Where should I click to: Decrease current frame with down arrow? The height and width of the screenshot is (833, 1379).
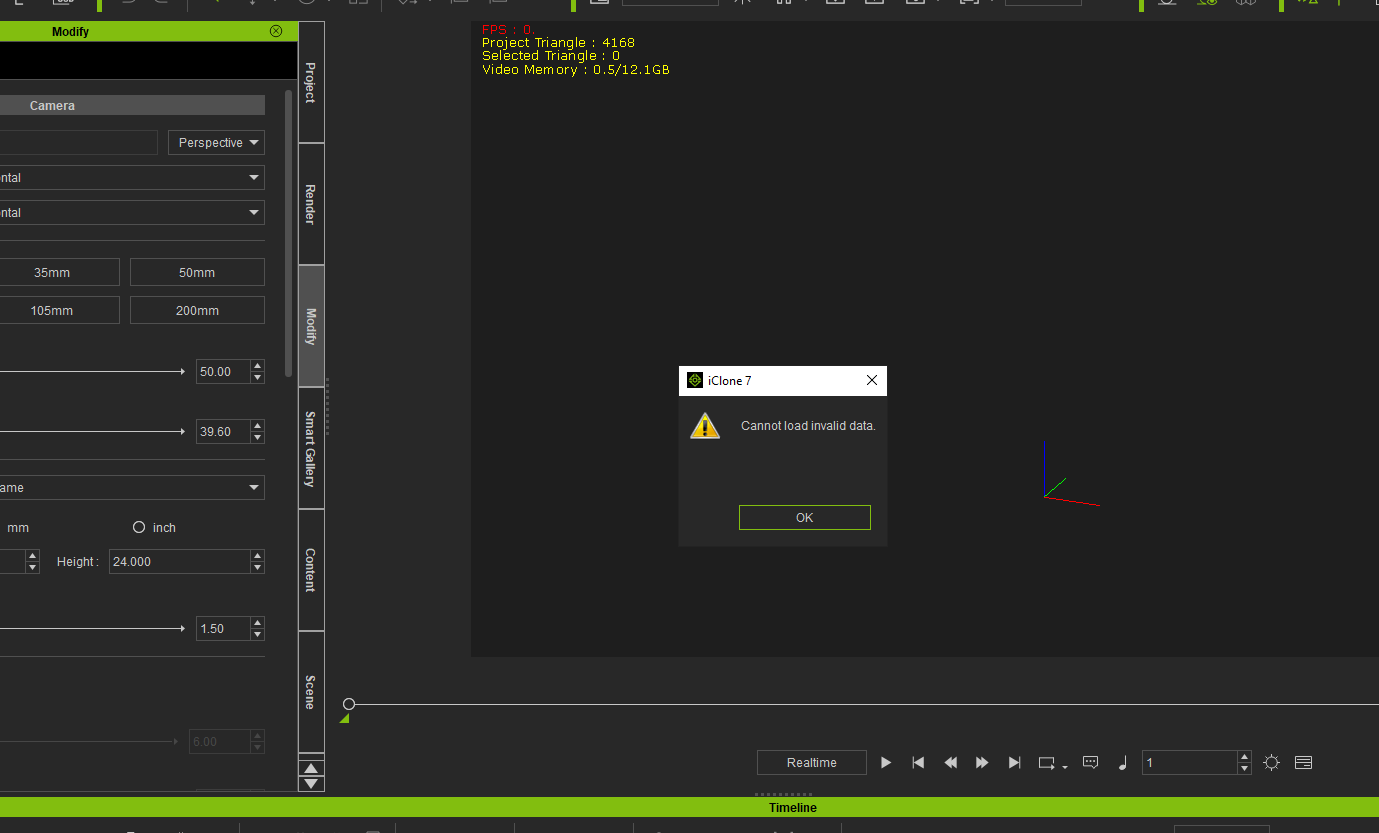1245,768
